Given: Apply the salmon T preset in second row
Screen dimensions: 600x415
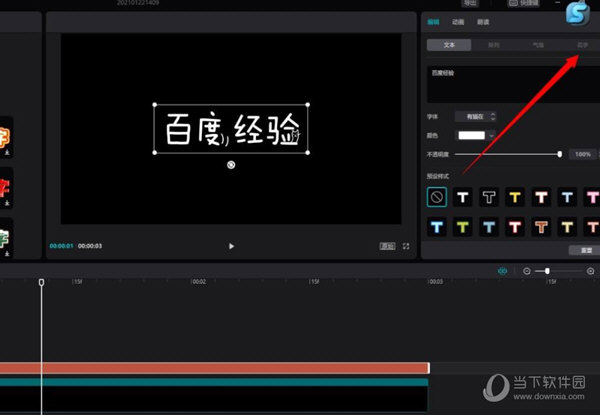Looking at the screenshot, I should [592, 227].
